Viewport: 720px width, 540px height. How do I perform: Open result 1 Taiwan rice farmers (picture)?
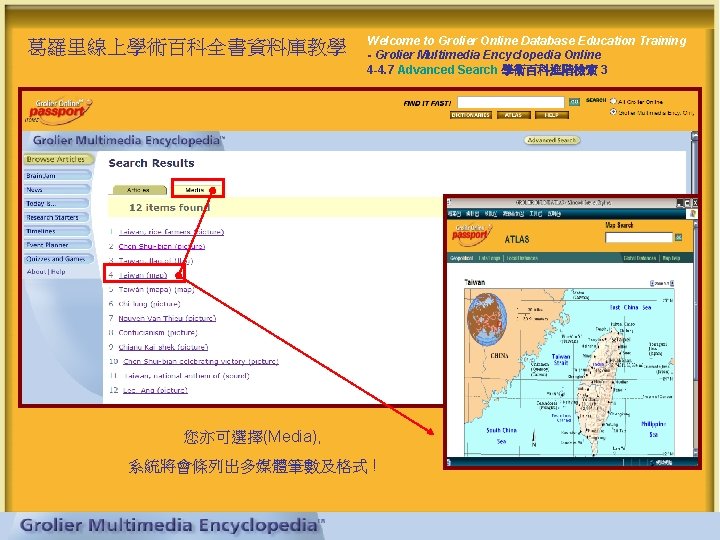point(171,232)
